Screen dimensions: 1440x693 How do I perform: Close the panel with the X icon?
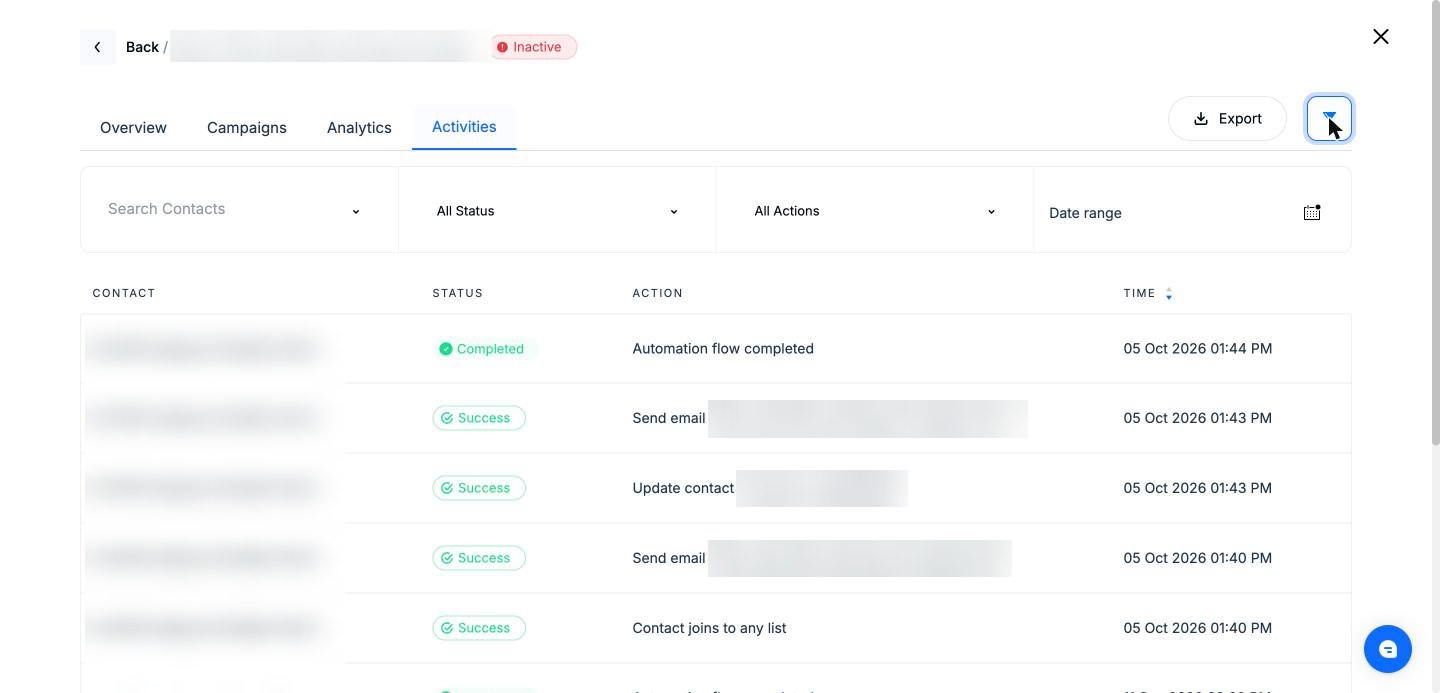(1381, 37)
